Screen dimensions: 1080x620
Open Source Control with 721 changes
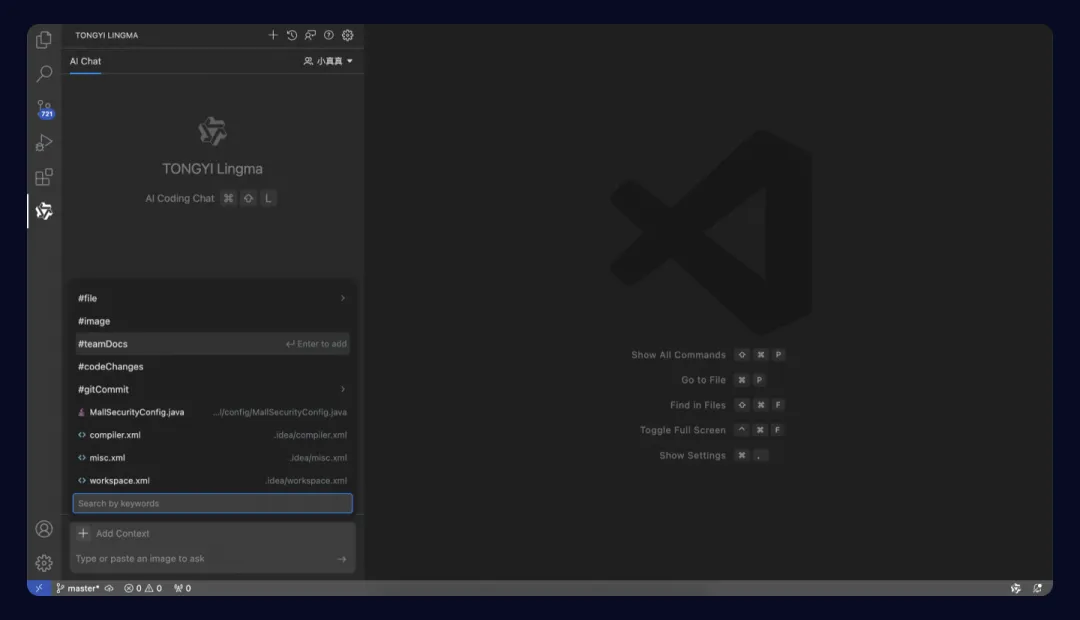[x=44, y=109]
